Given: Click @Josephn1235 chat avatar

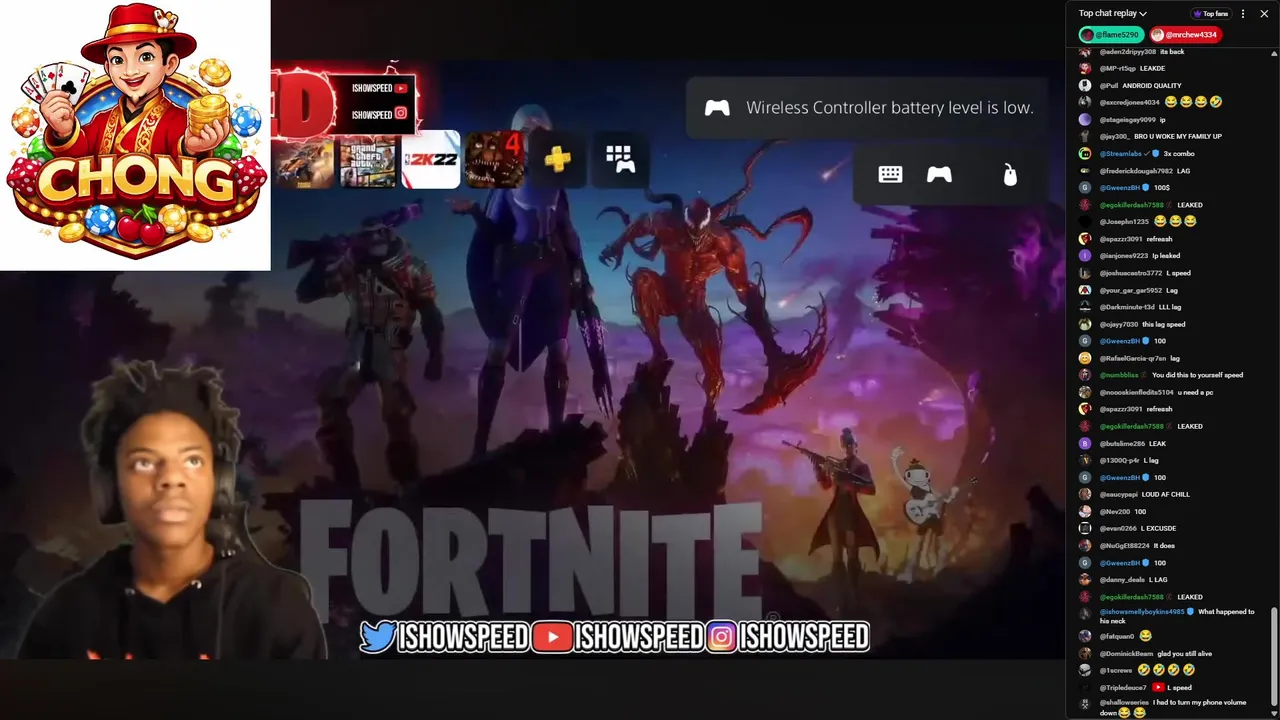Looking at the screenshot, I should pos(1085,222).
